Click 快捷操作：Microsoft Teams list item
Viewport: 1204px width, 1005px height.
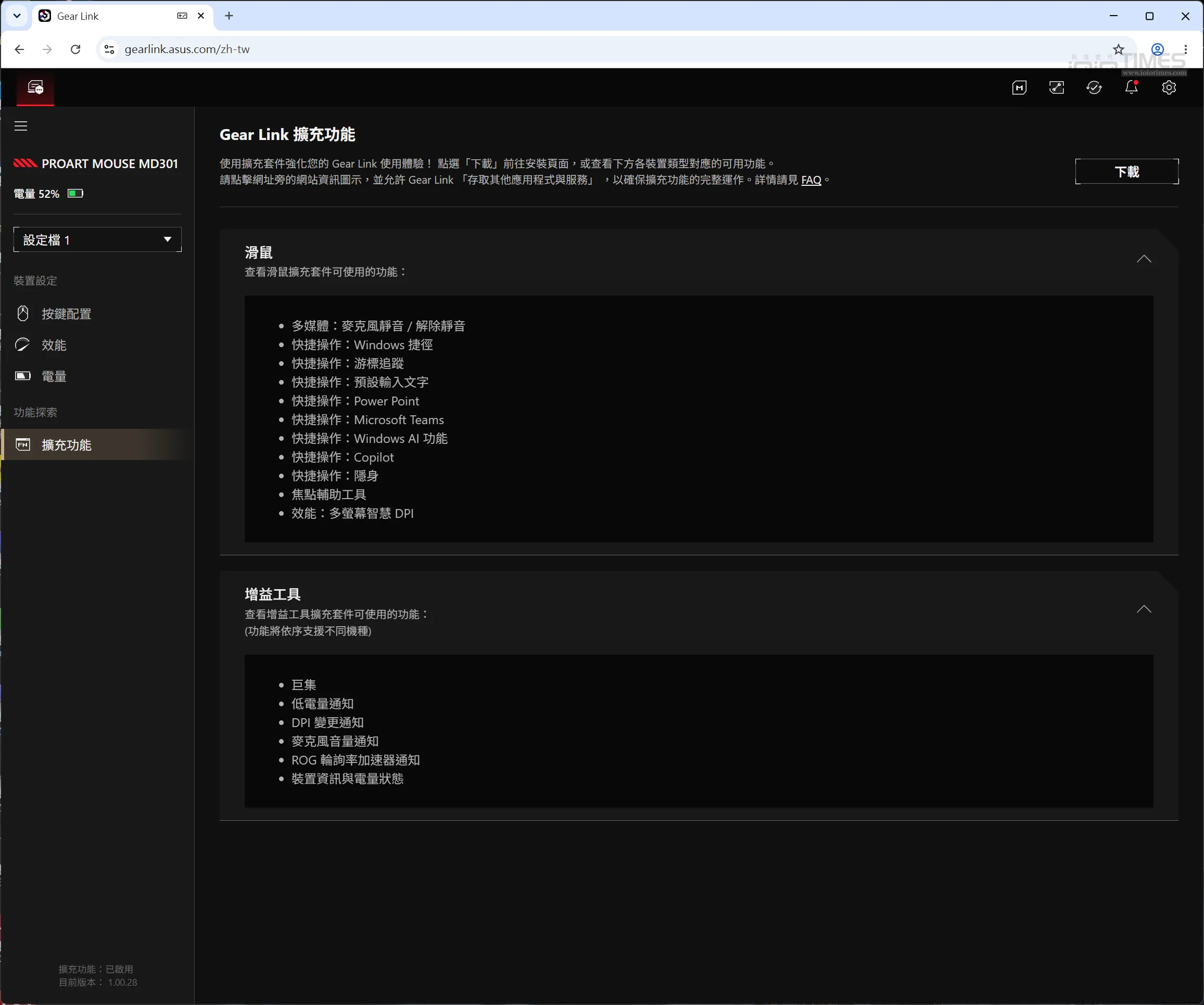pyautogui.click(x=367, y=420)
